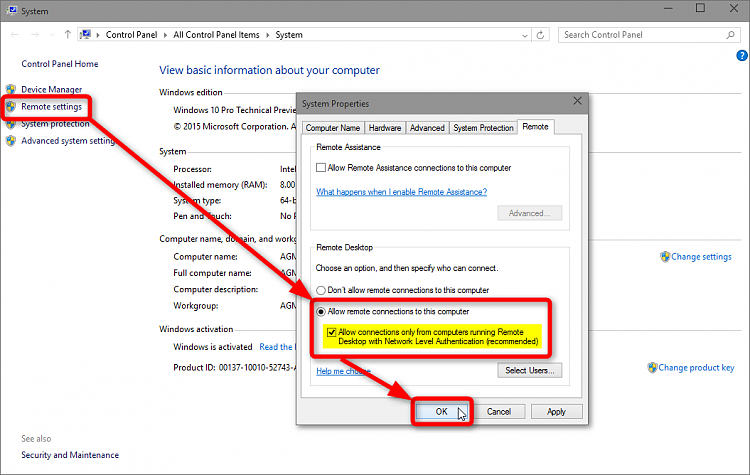Click the Read the license terms link
The height and width of the screenshot is (475, 750).
coord(277,347)
